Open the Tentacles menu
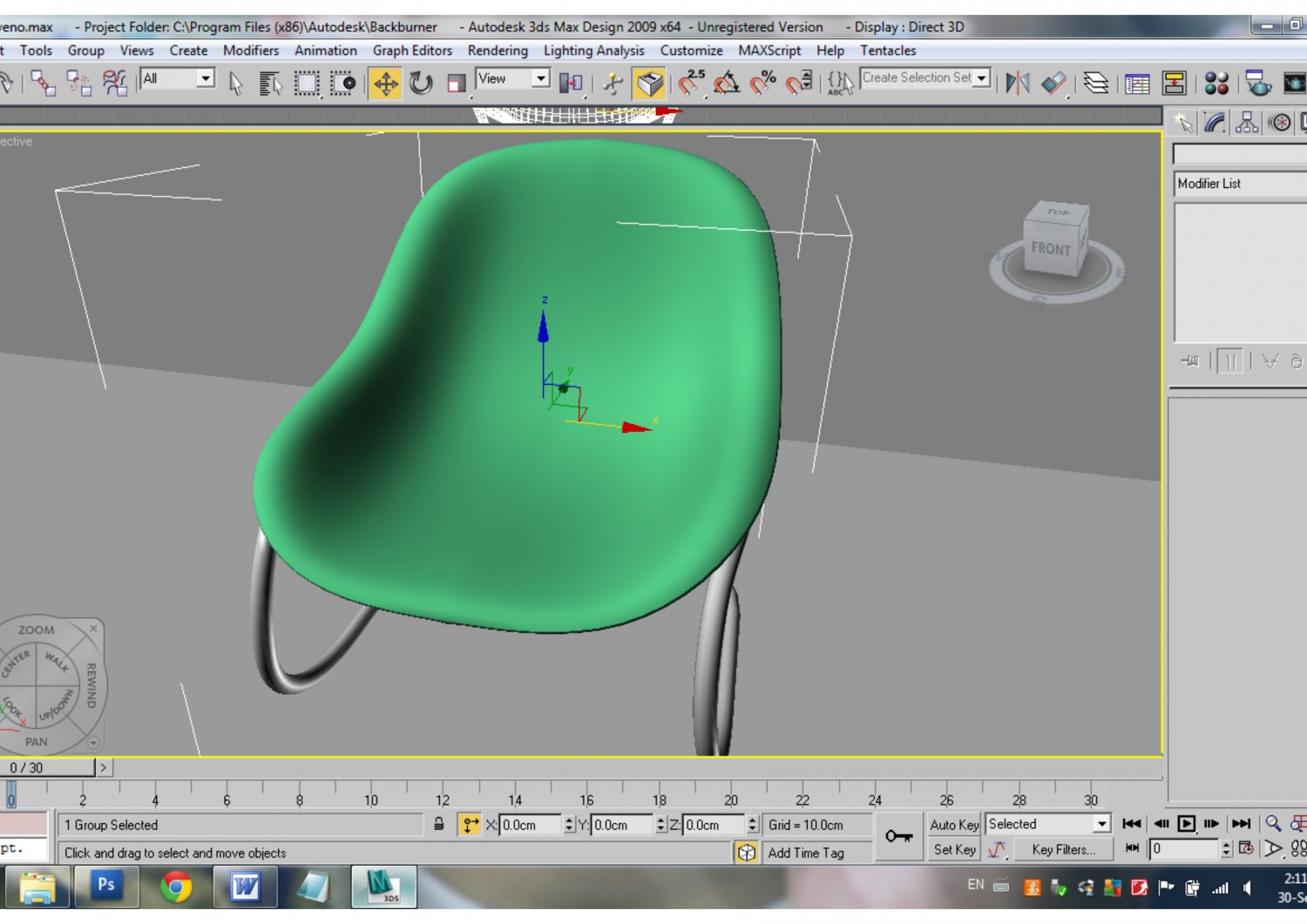This screenshot has width=1307, height=924. click(887, 51)
